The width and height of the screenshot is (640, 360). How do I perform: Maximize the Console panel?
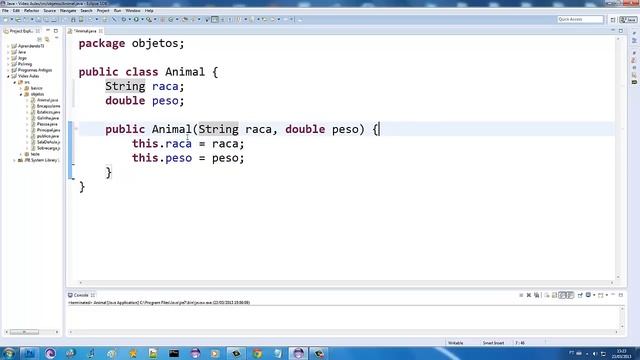pos(621,295)
